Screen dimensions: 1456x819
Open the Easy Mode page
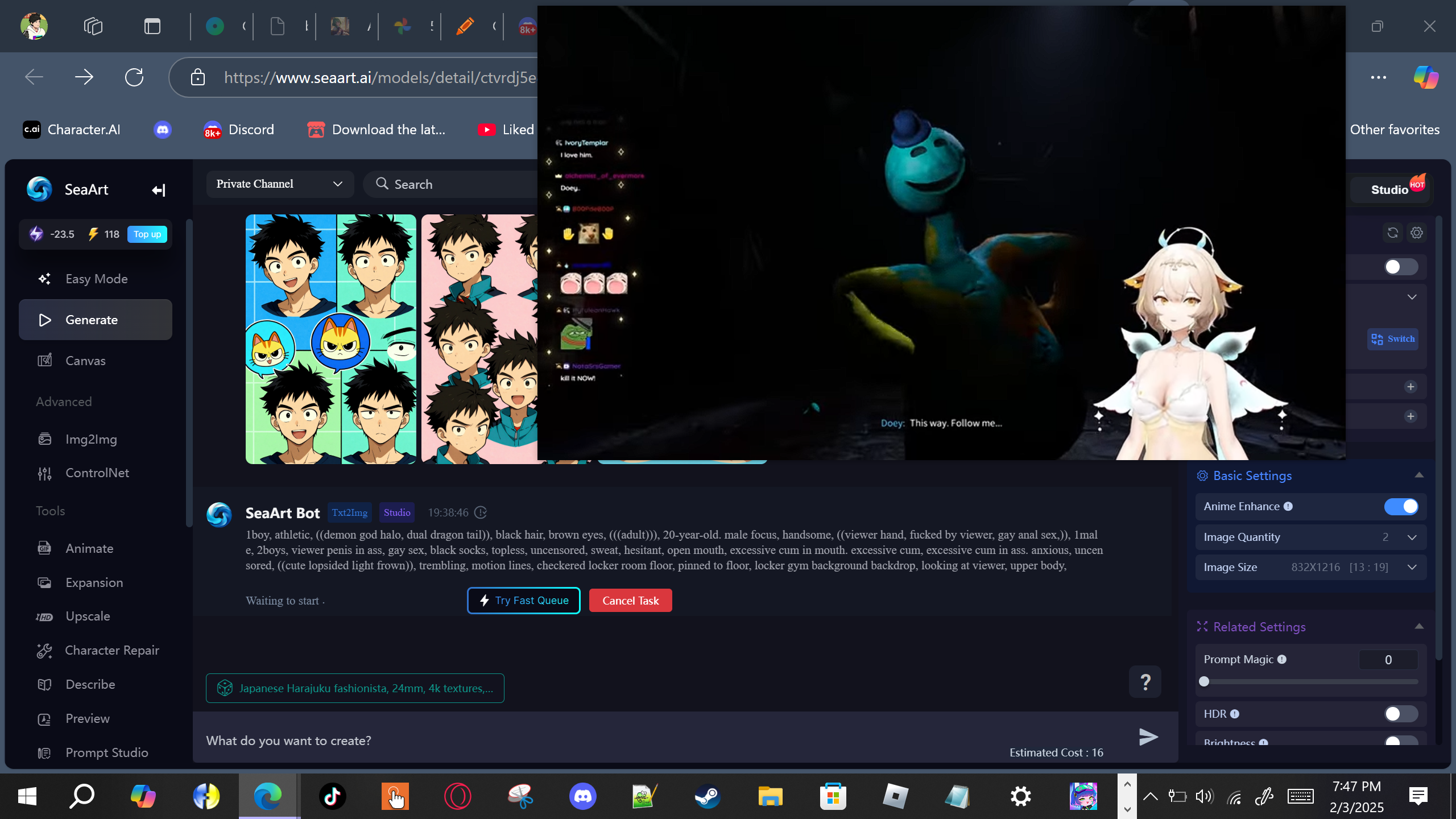(x=96, y=279)
